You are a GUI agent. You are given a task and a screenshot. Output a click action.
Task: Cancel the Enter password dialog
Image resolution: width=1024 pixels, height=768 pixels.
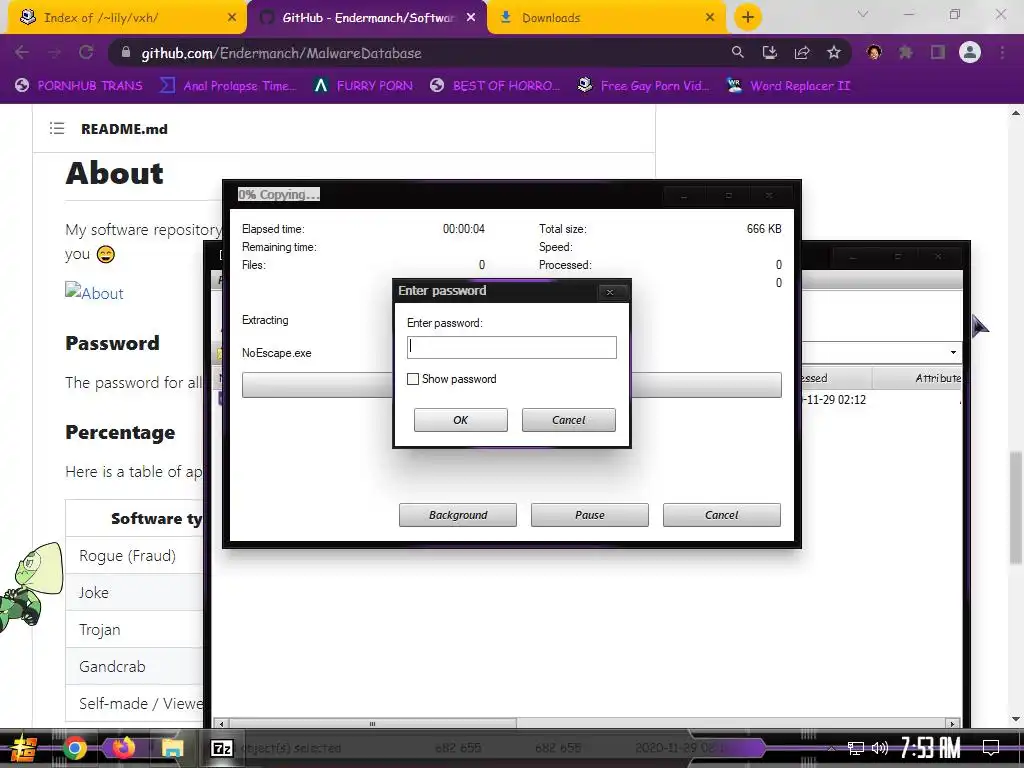coord(568,420)
